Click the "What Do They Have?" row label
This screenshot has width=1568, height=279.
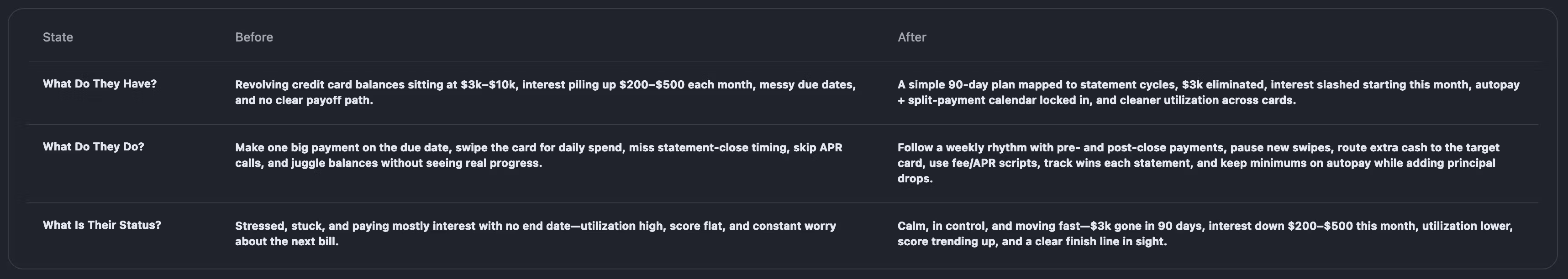(x=99, y=84)
